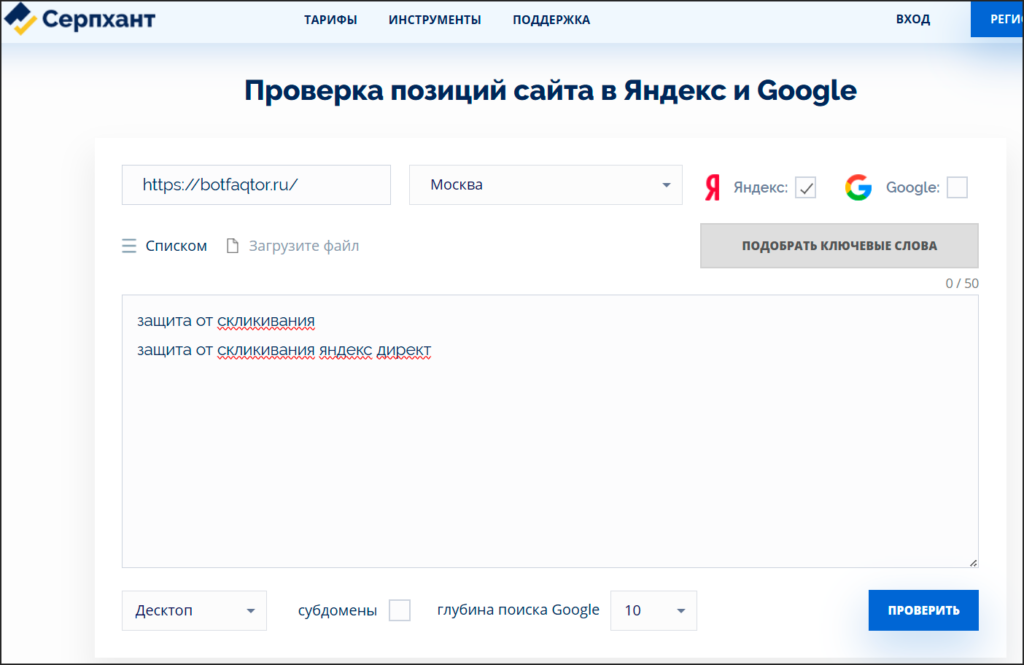Click the page heading Проверка позиций сайта
The height and width of the screenshot is (665, 1024).
550,90
